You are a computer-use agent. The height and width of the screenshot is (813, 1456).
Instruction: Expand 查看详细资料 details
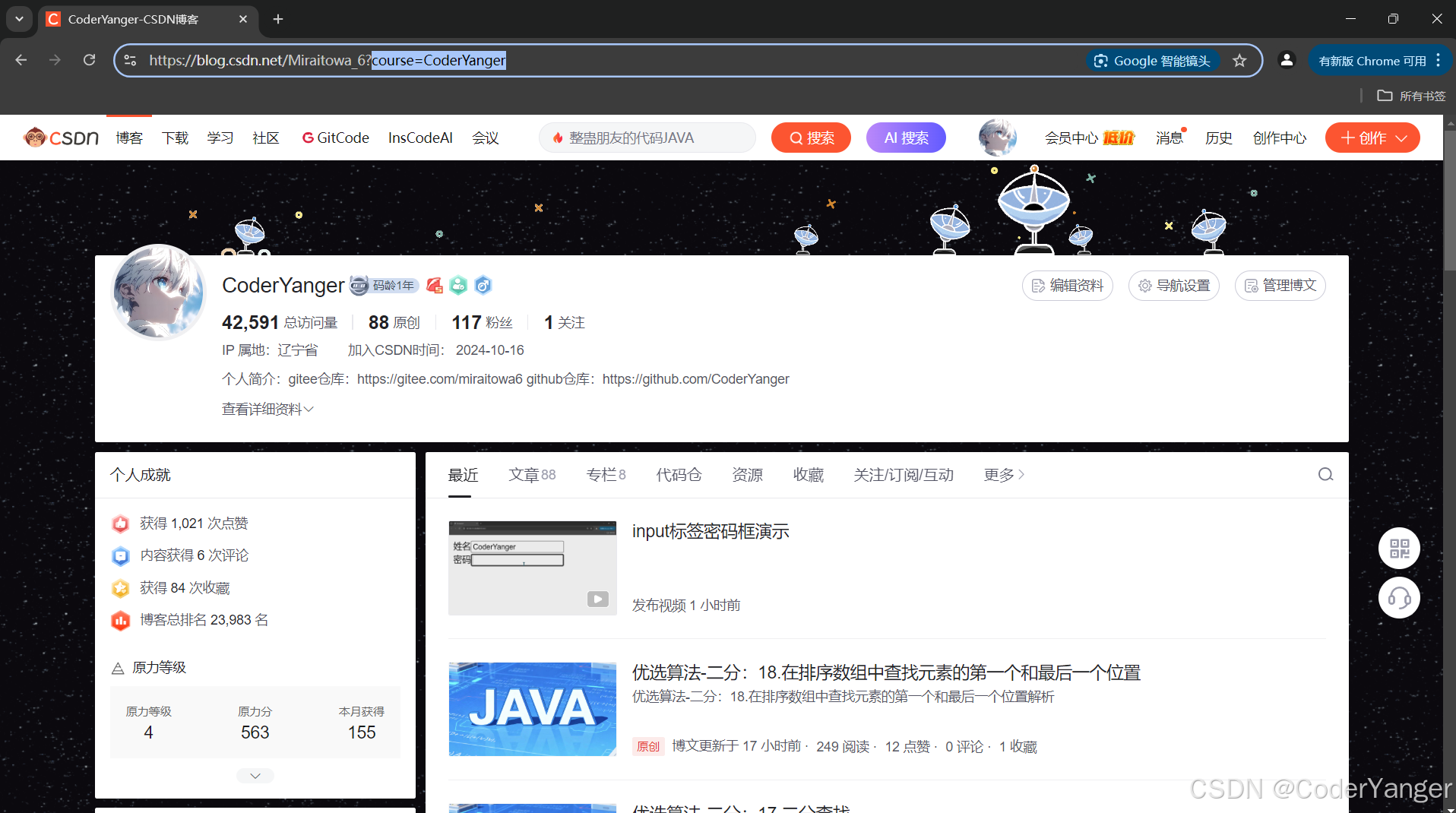267,410
